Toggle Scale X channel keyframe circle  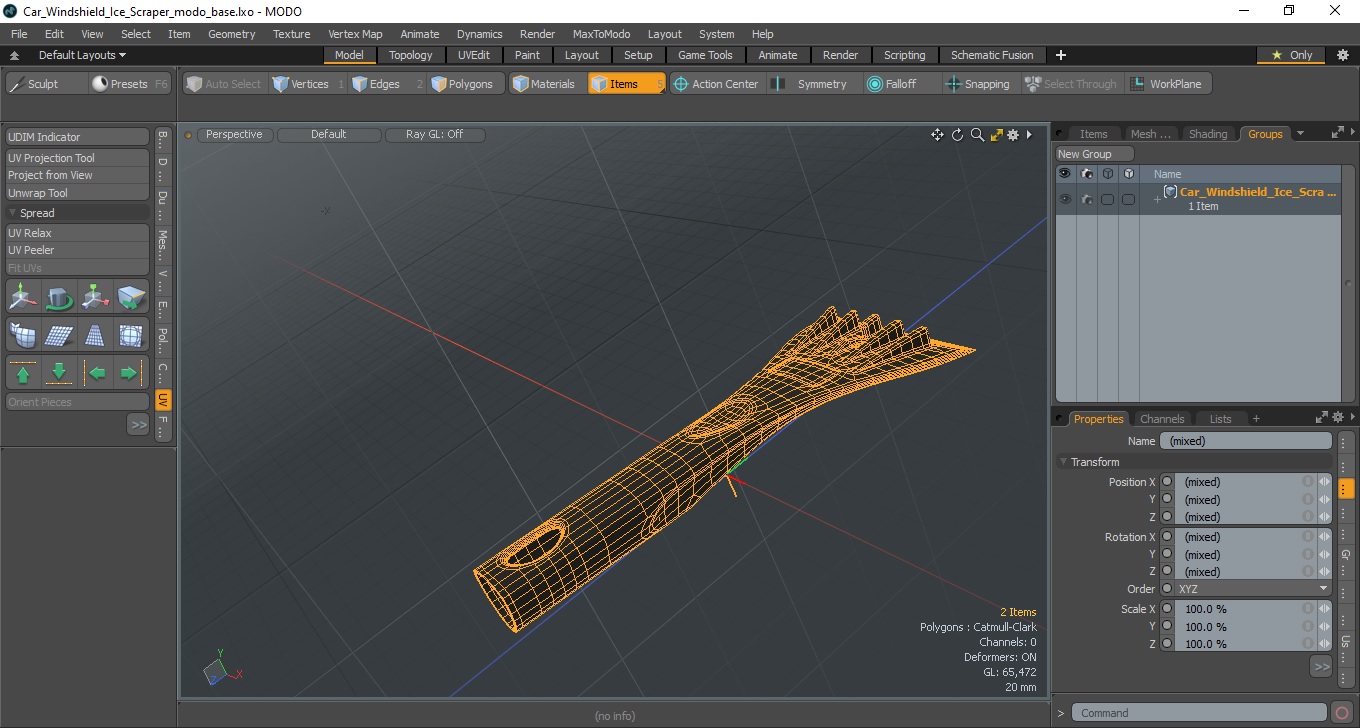(x=1167, y=609)
